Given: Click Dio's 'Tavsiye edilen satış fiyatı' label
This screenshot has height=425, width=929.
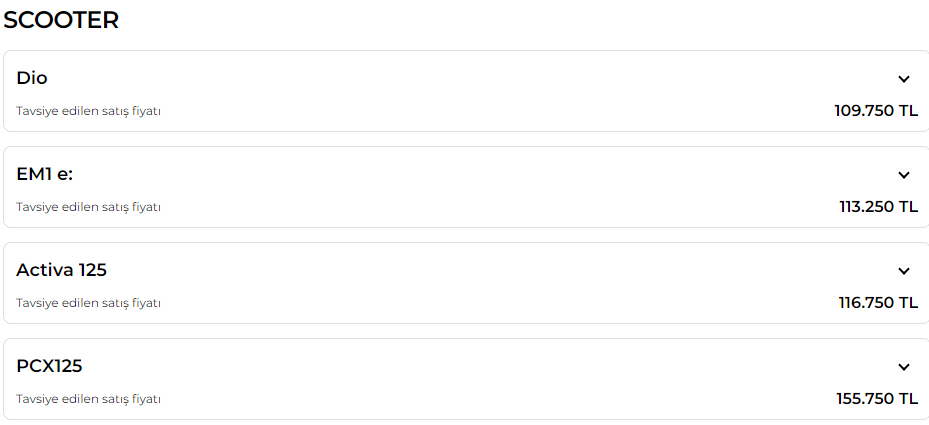Looking at the screenshot, I should pos(88,111).
